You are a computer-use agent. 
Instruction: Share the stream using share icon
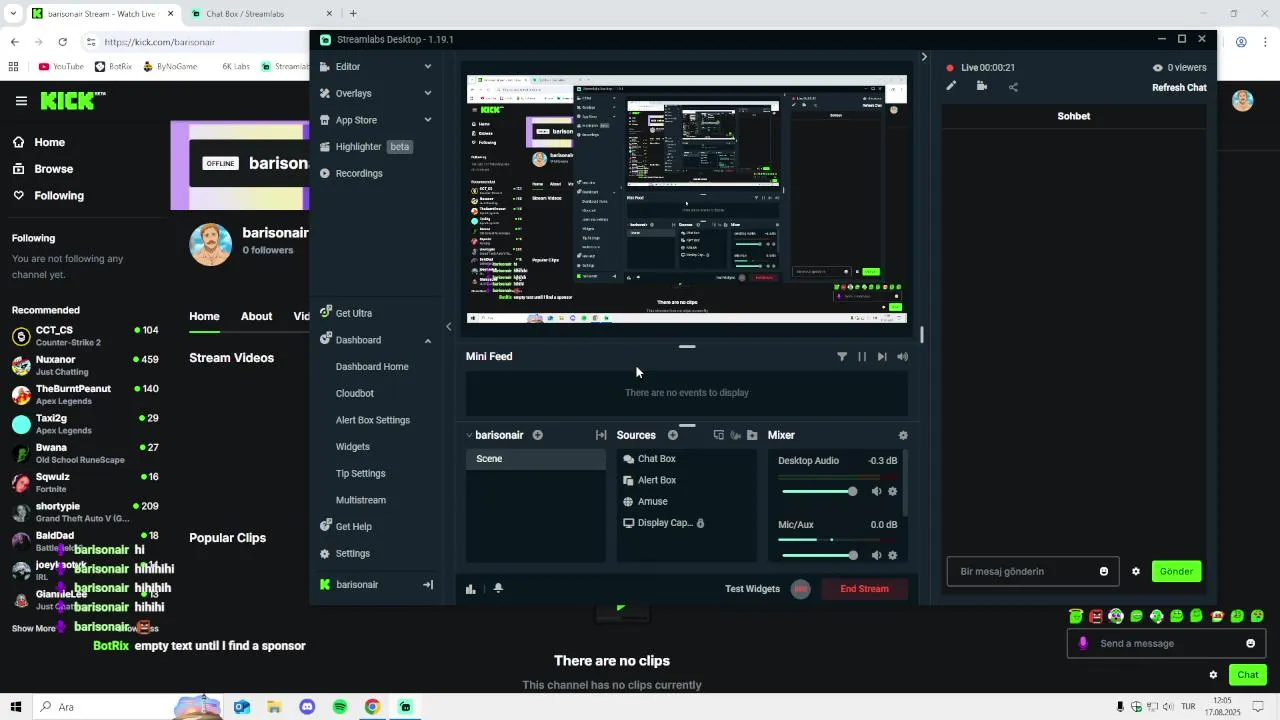click(x=1013, y=87)
